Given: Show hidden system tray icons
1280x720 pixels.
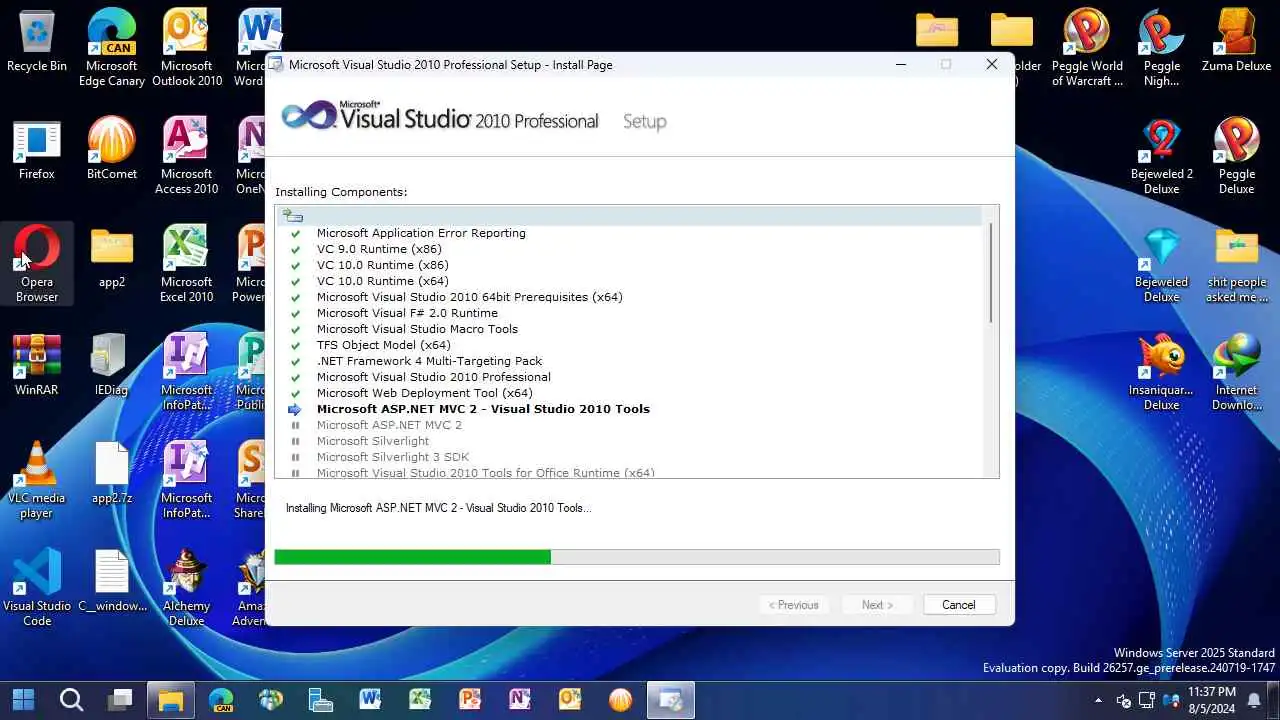Looking at the screenshot, I should pyautogui.click(x=1099, y=700).
